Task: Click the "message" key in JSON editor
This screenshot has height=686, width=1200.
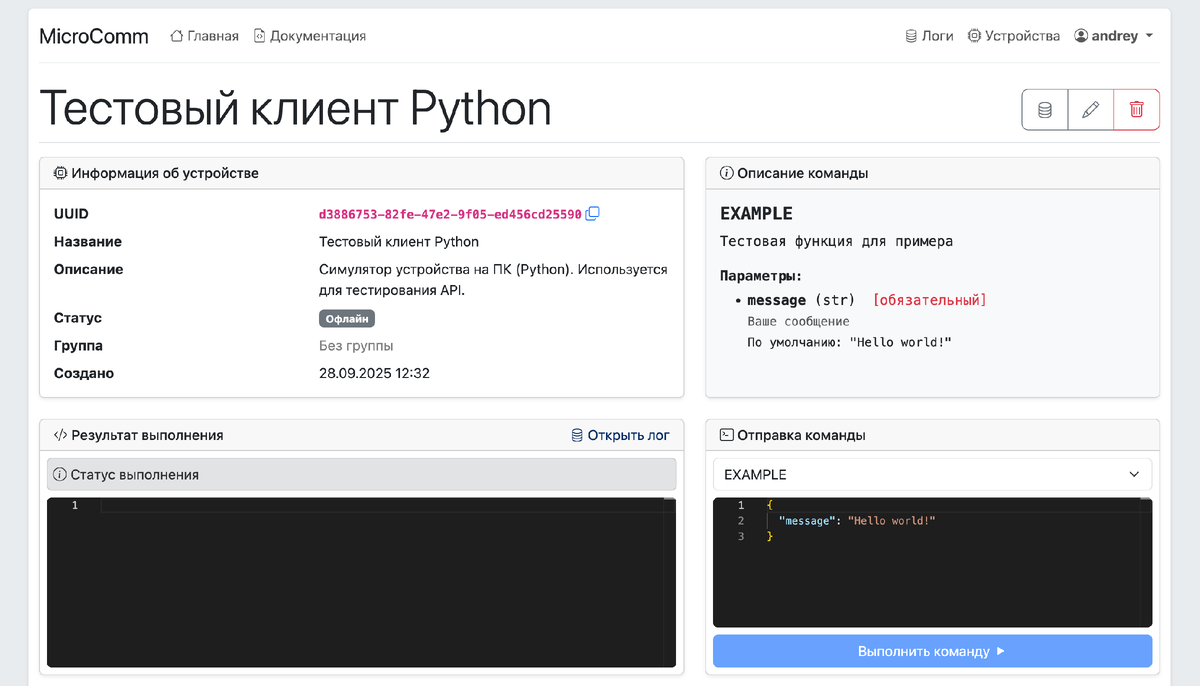Action: (808, 521)
